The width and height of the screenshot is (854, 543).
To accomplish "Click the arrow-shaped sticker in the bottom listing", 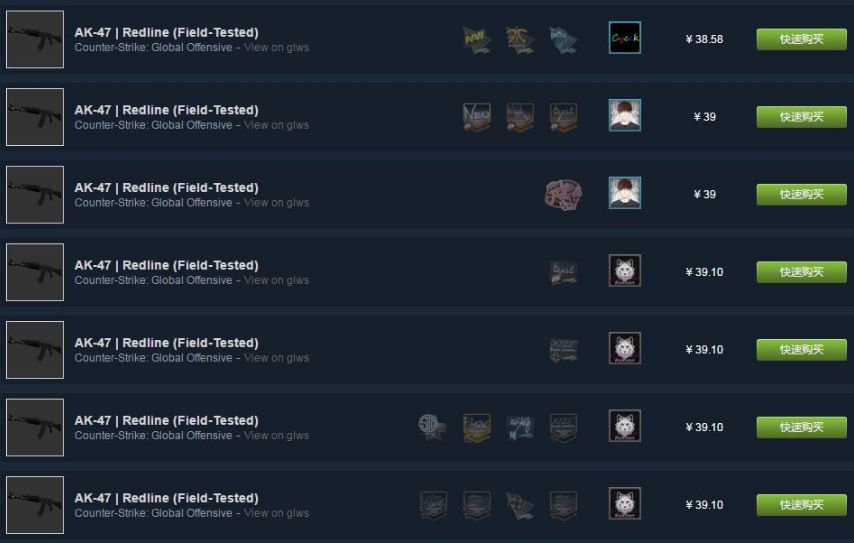I will click(x=520, y=505).
